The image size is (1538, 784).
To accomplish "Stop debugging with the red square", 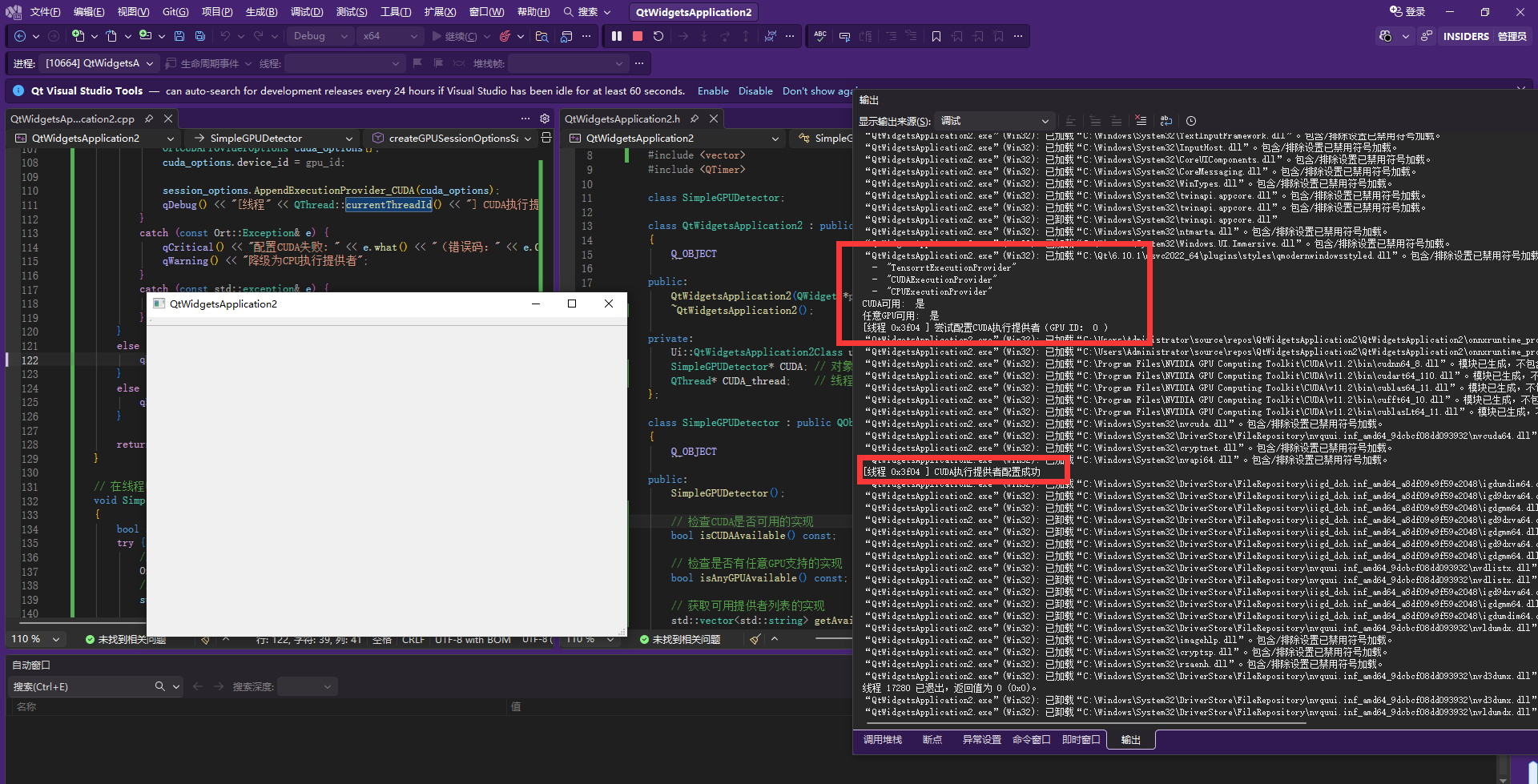I will [x=638, y=36].
